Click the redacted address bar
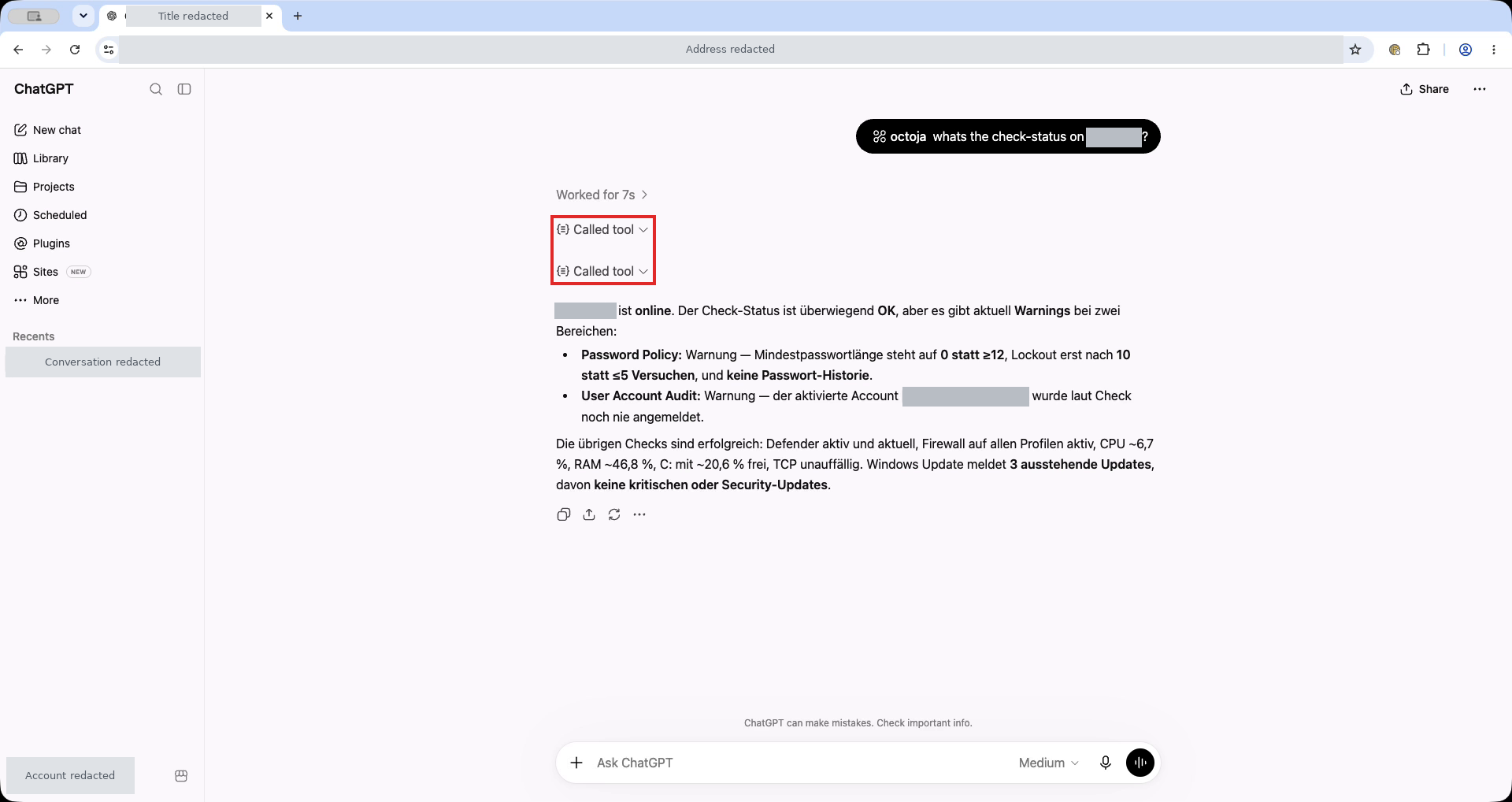 pyautogui.click(x=730, y=49)
